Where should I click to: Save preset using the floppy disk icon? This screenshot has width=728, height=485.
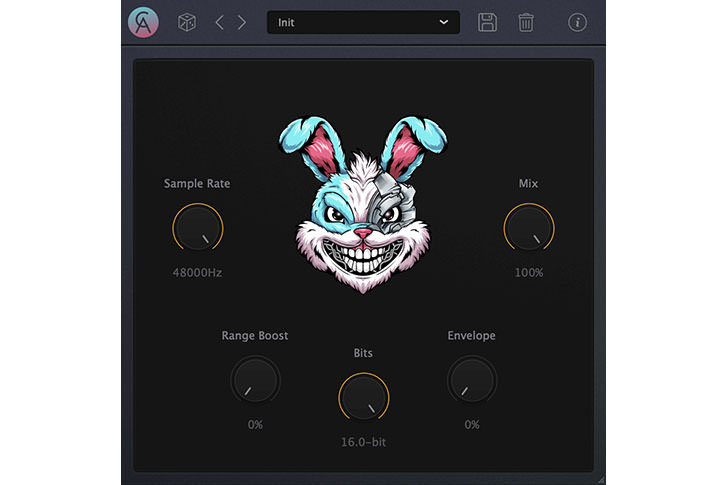(487, 22)
